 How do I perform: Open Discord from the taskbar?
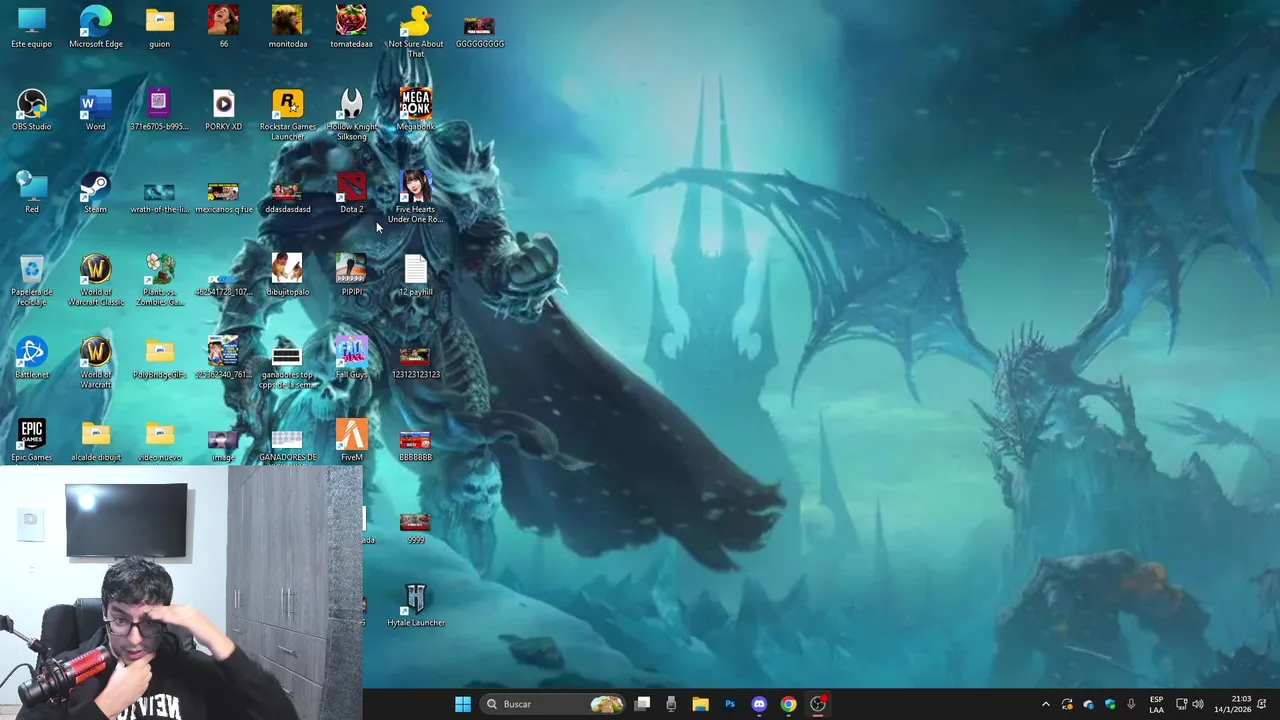click(x=759, y=704)
